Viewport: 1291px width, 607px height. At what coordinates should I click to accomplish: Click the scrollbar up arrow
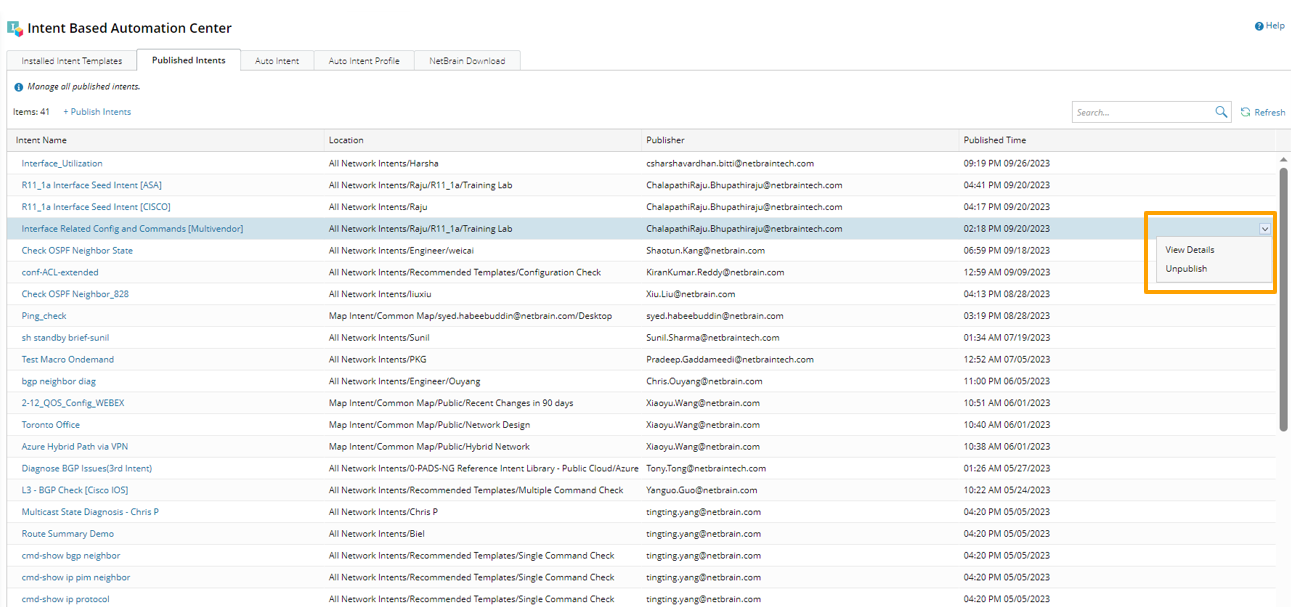pos(1284,159)
